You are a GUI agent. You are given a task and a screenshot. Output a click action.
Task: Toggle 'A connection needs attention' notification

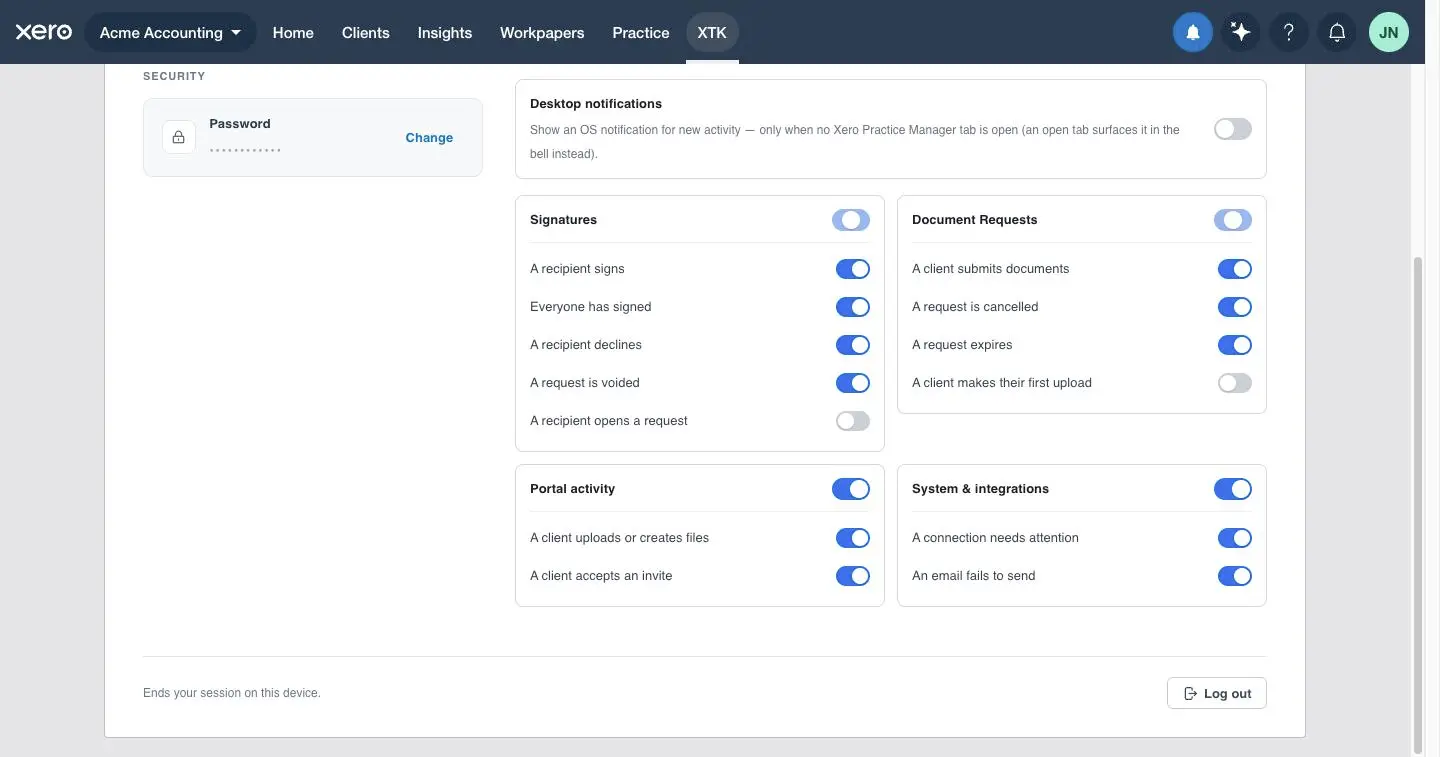tap(1235, 538)
